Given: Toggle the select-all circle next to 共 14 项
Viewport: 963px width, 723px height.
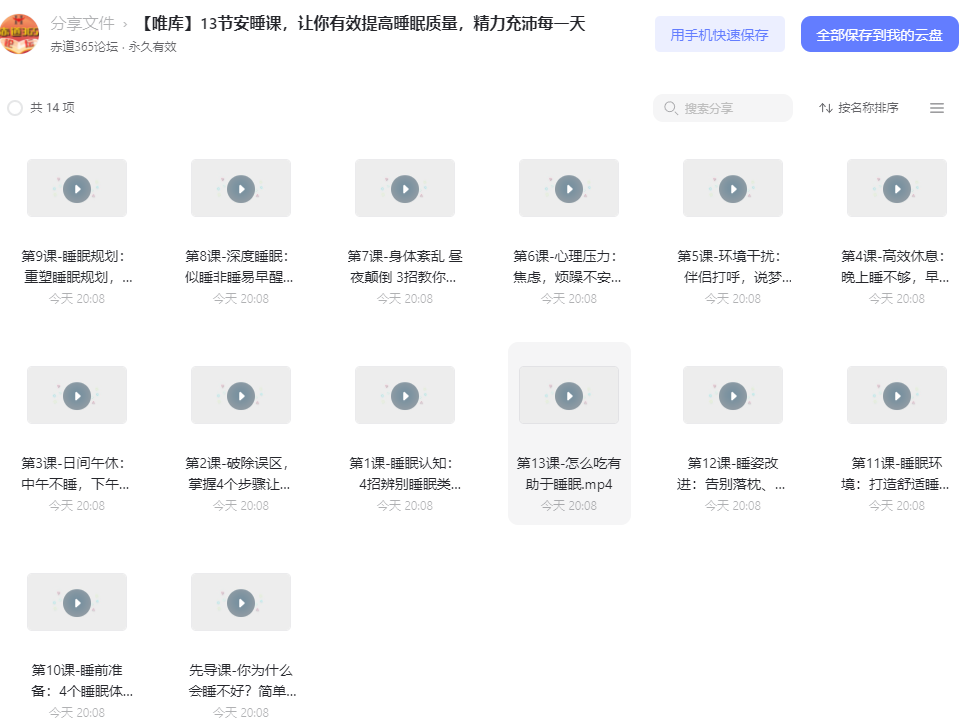Looking at the screenshot, I should click(x=15, y=108).
